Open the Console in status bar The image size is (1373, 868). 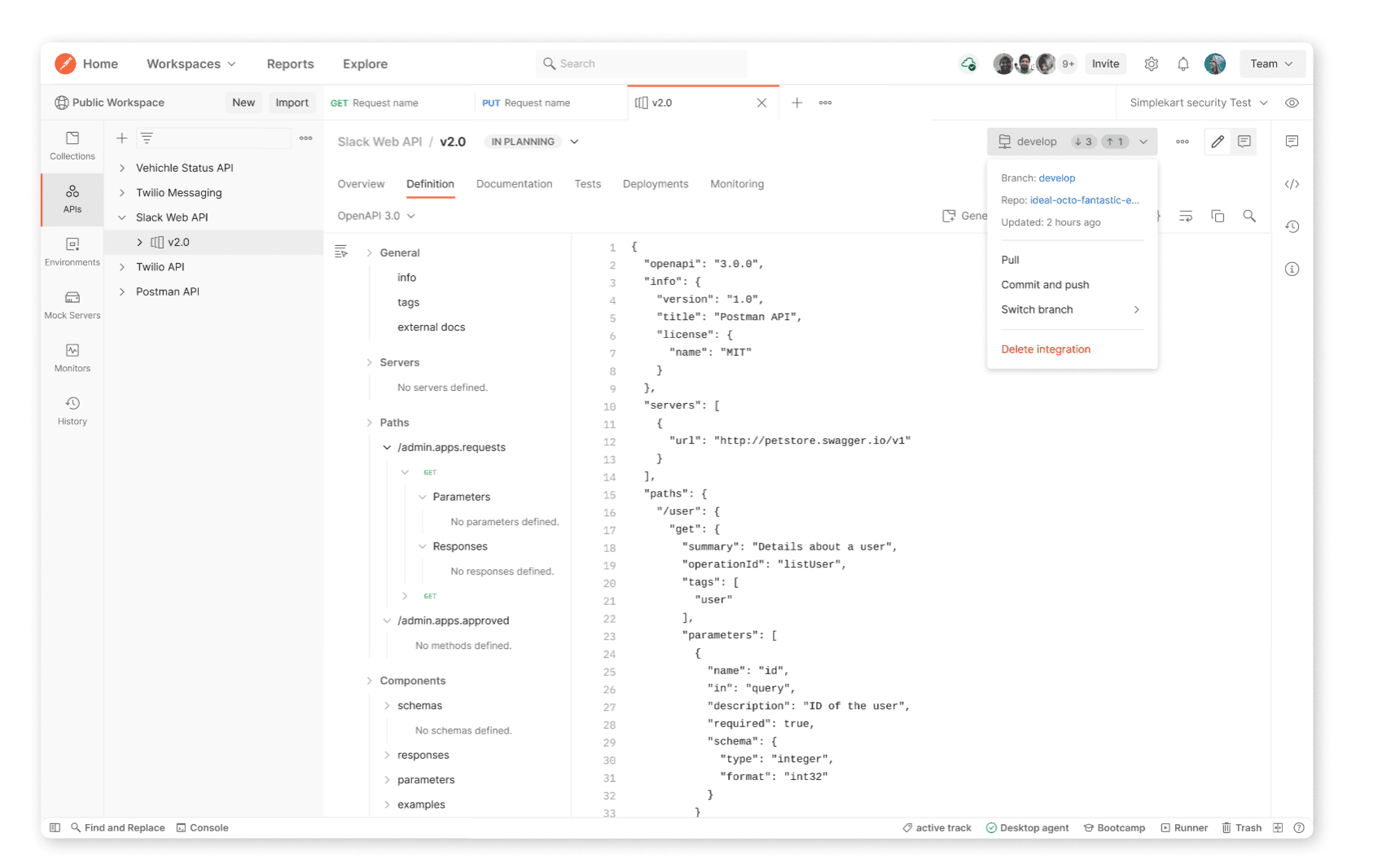click(203, 827)
